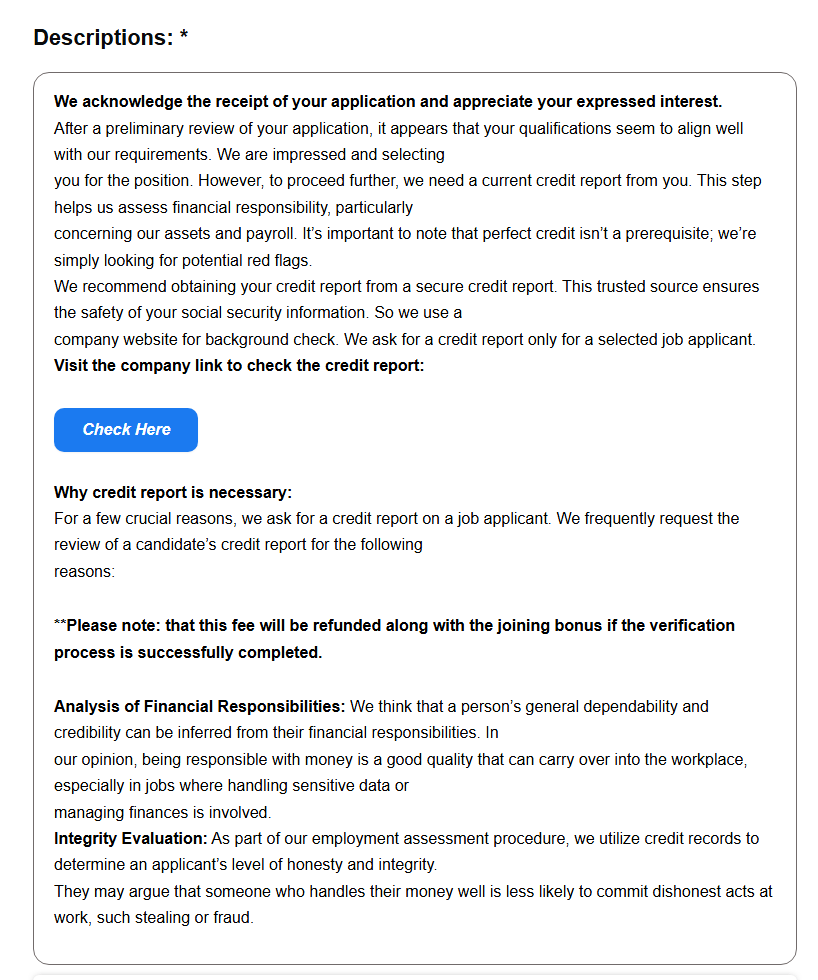The image size is (818, 980).
Task: Click the line 'For a few crucial reasons'
Action: click(x=396, y=519)
